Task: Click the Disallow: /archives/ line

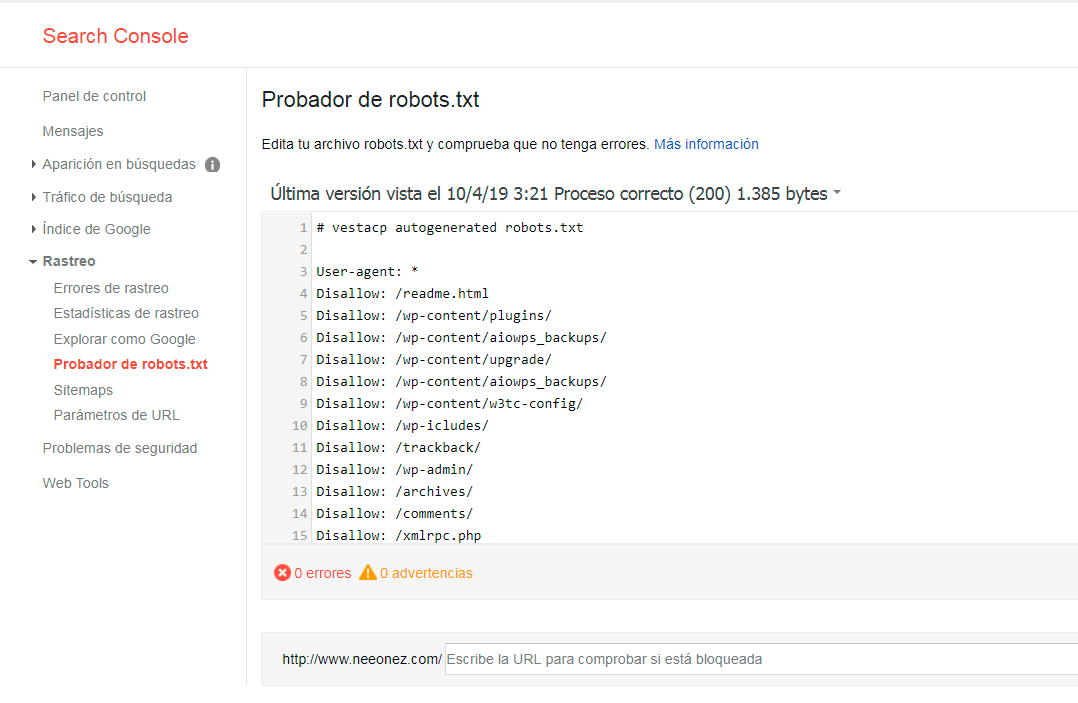Action: [x=395, y=491]
